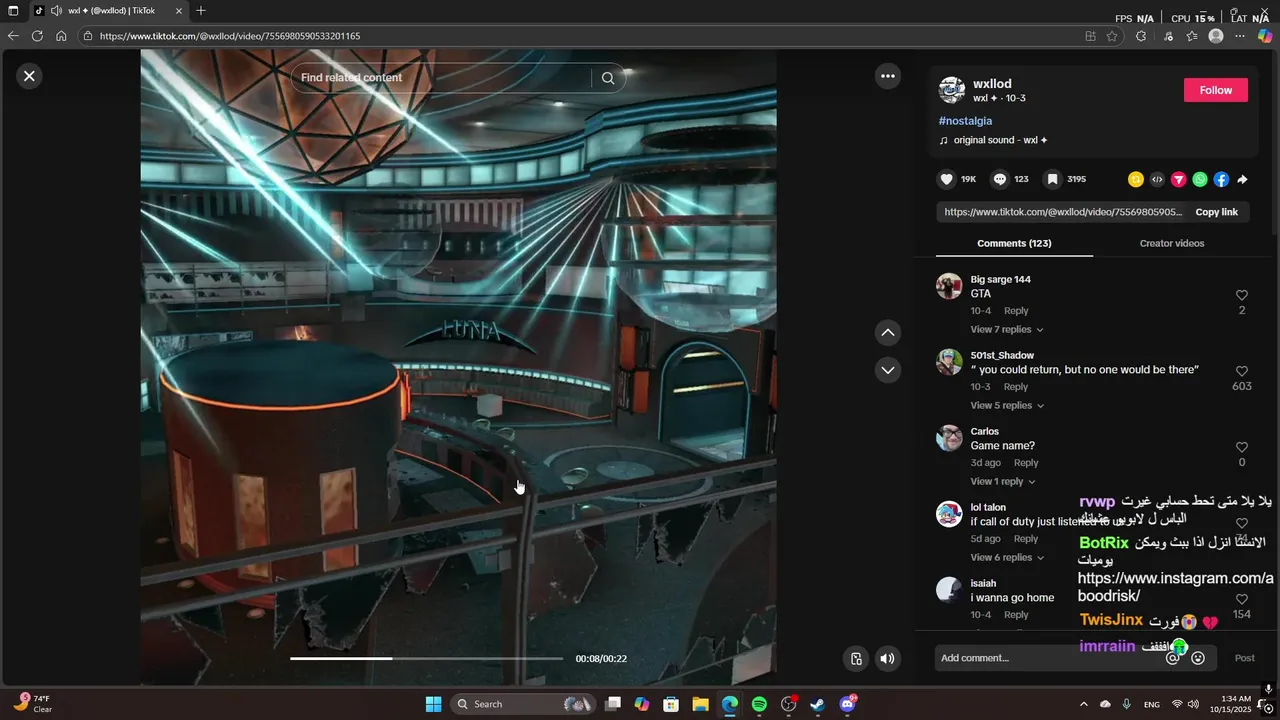Screen dimensions: 1280x720
Task: Open Microsoft Store from taskbar
Action: (x=671, y=704)
